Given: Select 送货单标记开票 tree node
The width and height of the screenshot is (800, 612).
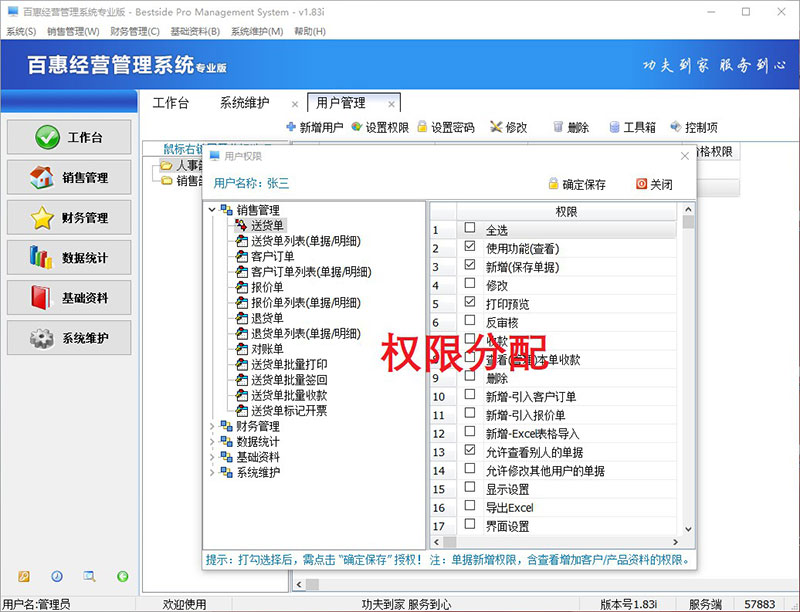Looking at the screenshot, I should coord(289,411).
